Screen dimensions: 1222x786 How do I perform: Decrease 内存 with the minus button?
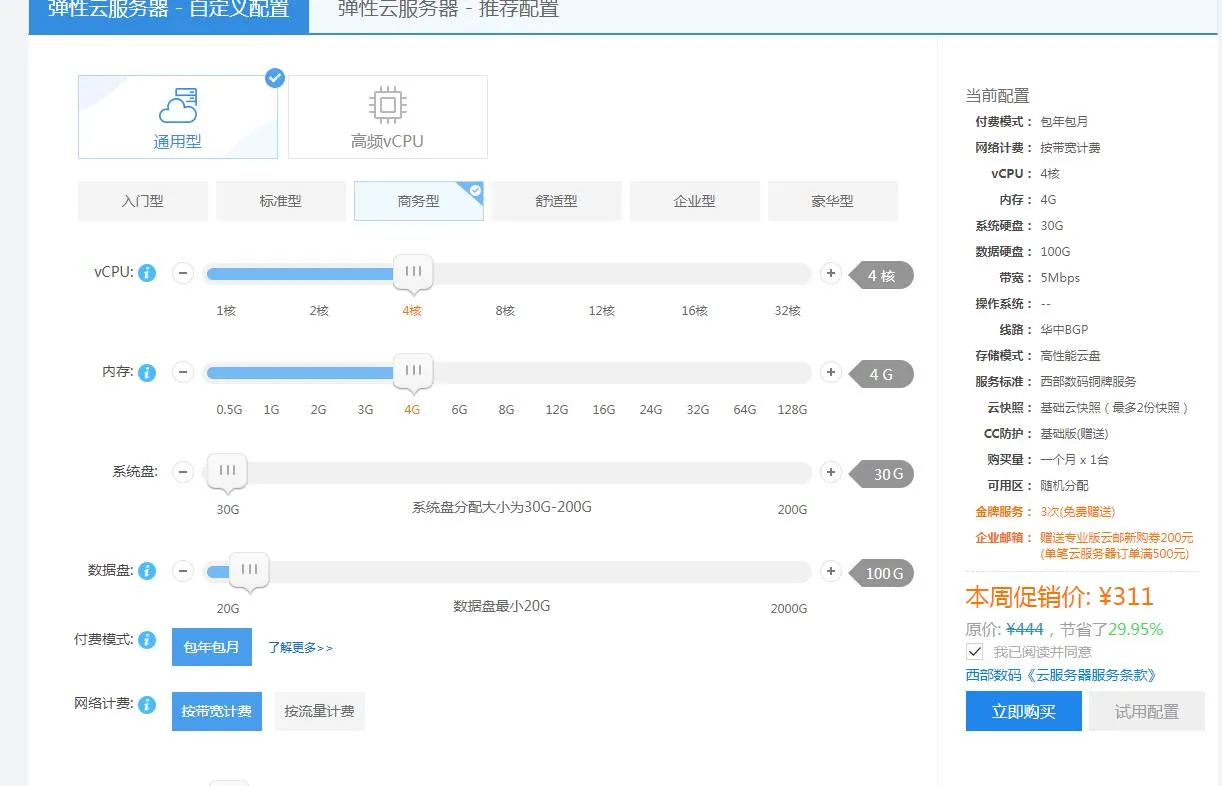(183, 373)
